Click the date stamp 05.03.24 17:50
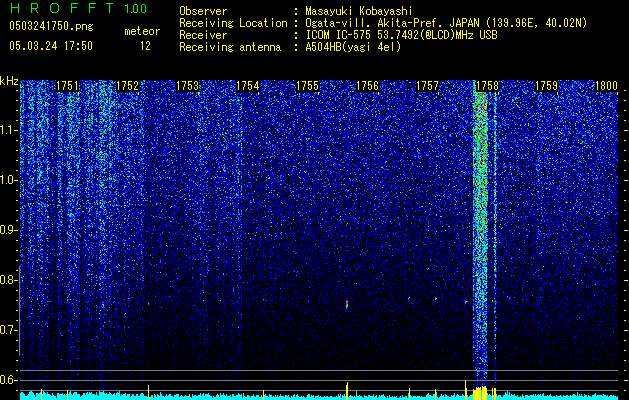 (x=51, y=46)
